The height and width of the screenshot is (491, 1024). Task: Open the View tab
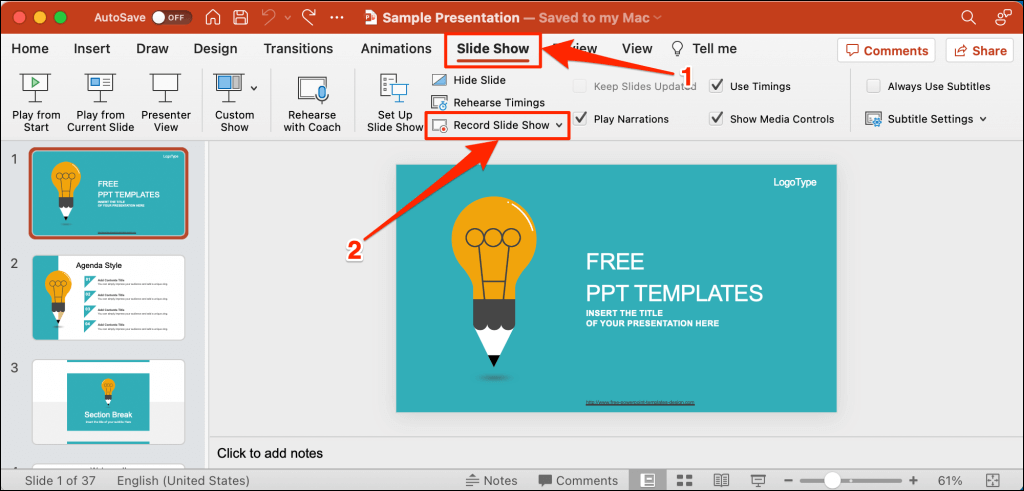(x=637, y=48)
